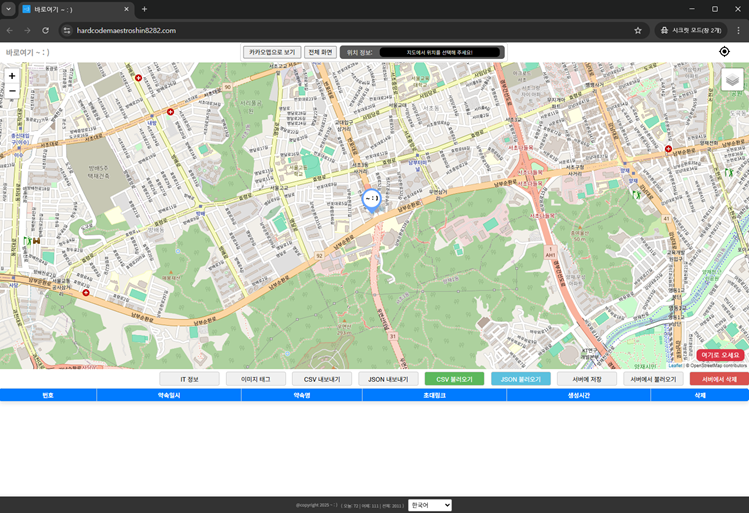Click 약속명 table column header
Viewport: 749px width, 513px height.
(x=302, y=395)
